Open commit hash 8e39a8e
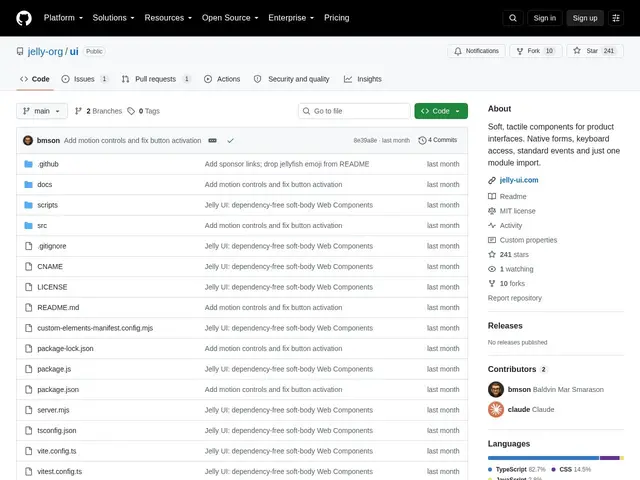 pyautogui.click(x=365, y=140)
